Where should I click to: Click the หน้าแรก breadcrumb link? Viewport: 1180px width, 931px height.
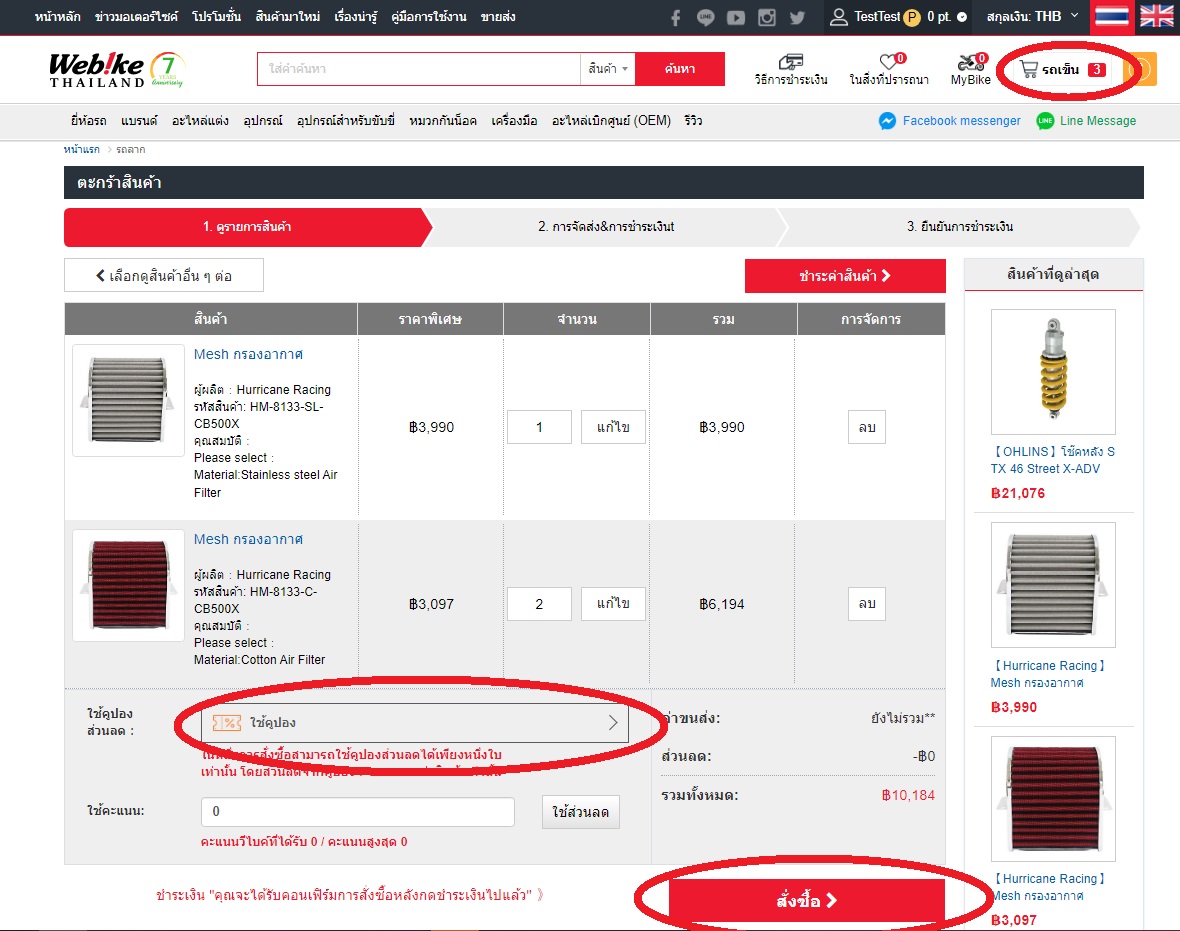(x=81, y=149)
